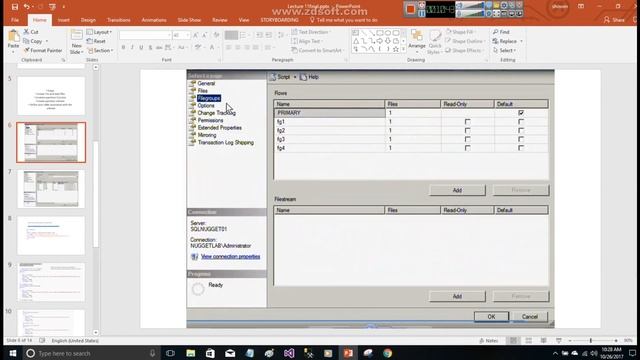
Task: Click the search box on taskbar
Action: click(x=92, y=353)
